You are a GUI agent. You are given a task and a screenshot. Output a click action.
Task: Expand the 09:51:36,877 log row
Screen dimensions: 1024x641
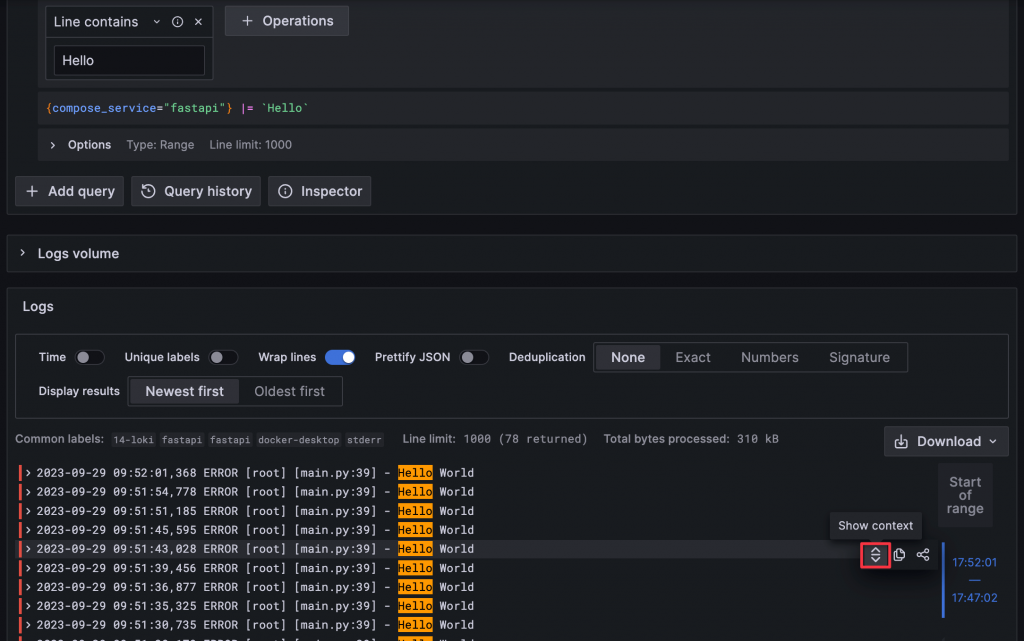point(28,587)
